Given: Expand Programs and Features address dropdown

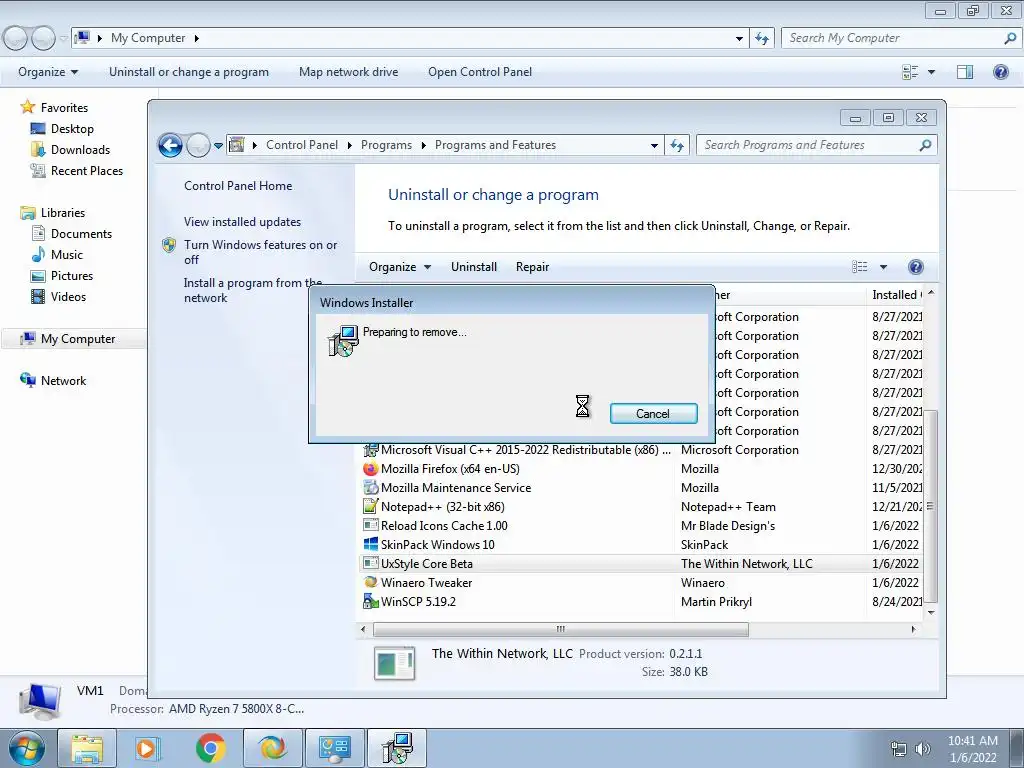Looking at the screenshot, I should [x=654, y=145].
